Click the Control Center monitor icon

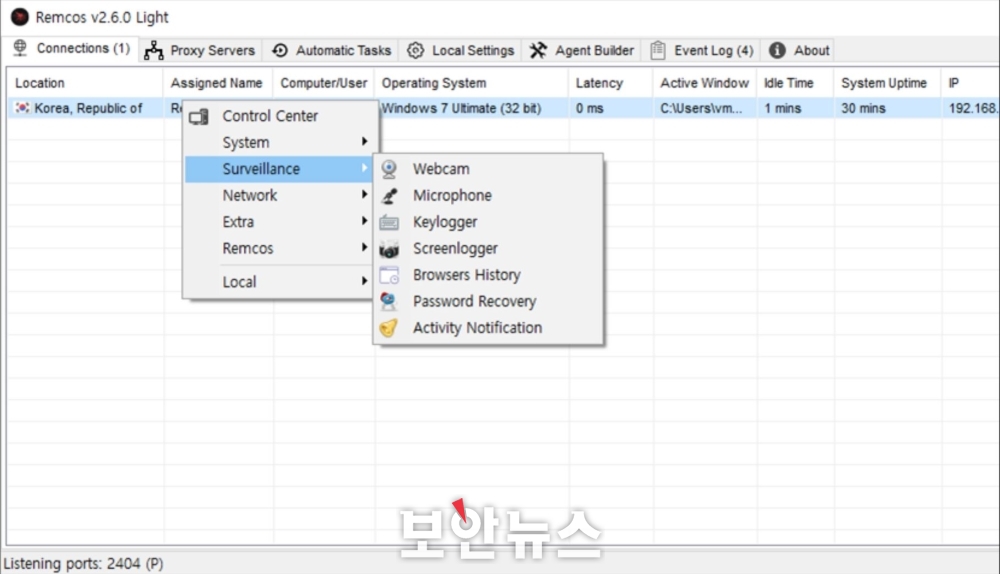point(199,117)
